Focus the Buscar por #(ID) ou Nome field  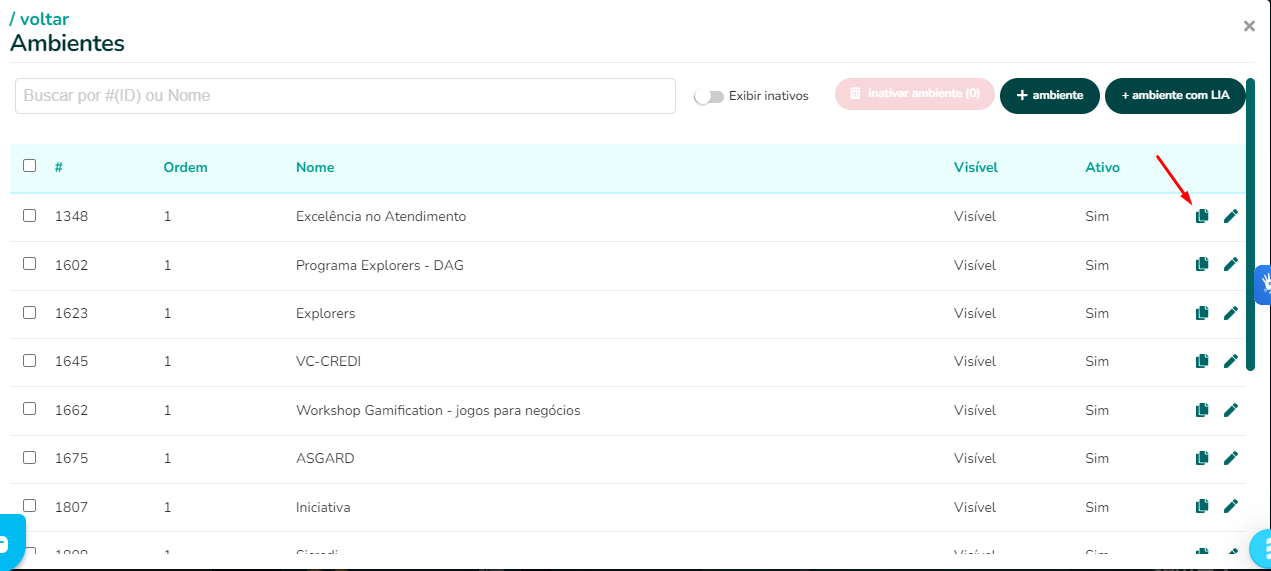coord(346,96)
